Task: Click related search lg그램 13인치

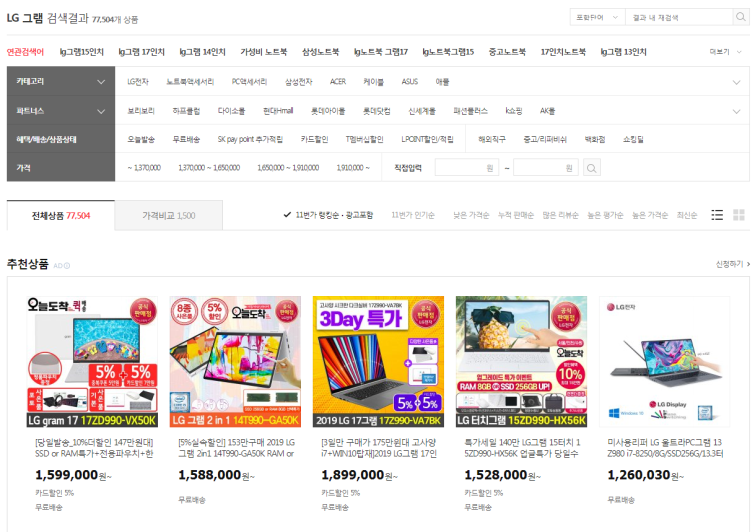Action: 623,52
